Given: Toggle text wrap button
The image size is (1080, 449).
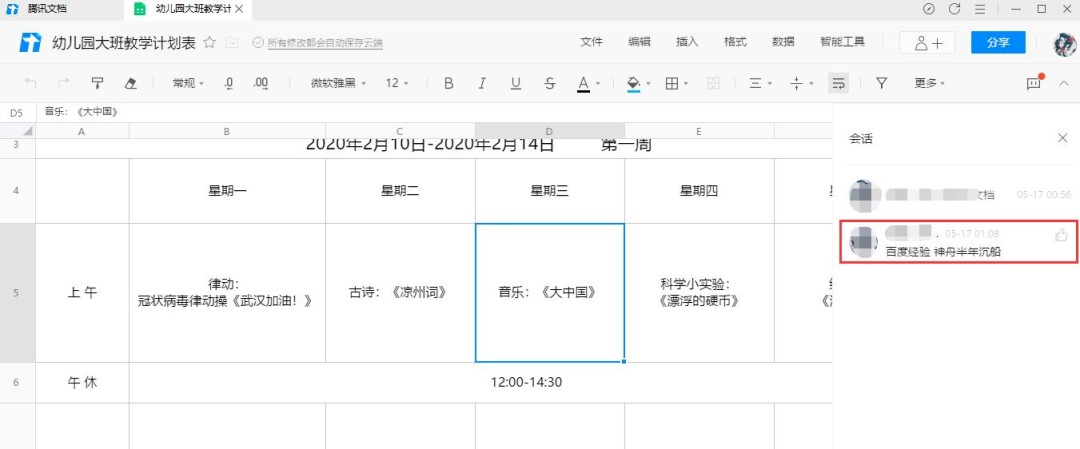Looking at the screenshot, I should [x=838, y=84].
